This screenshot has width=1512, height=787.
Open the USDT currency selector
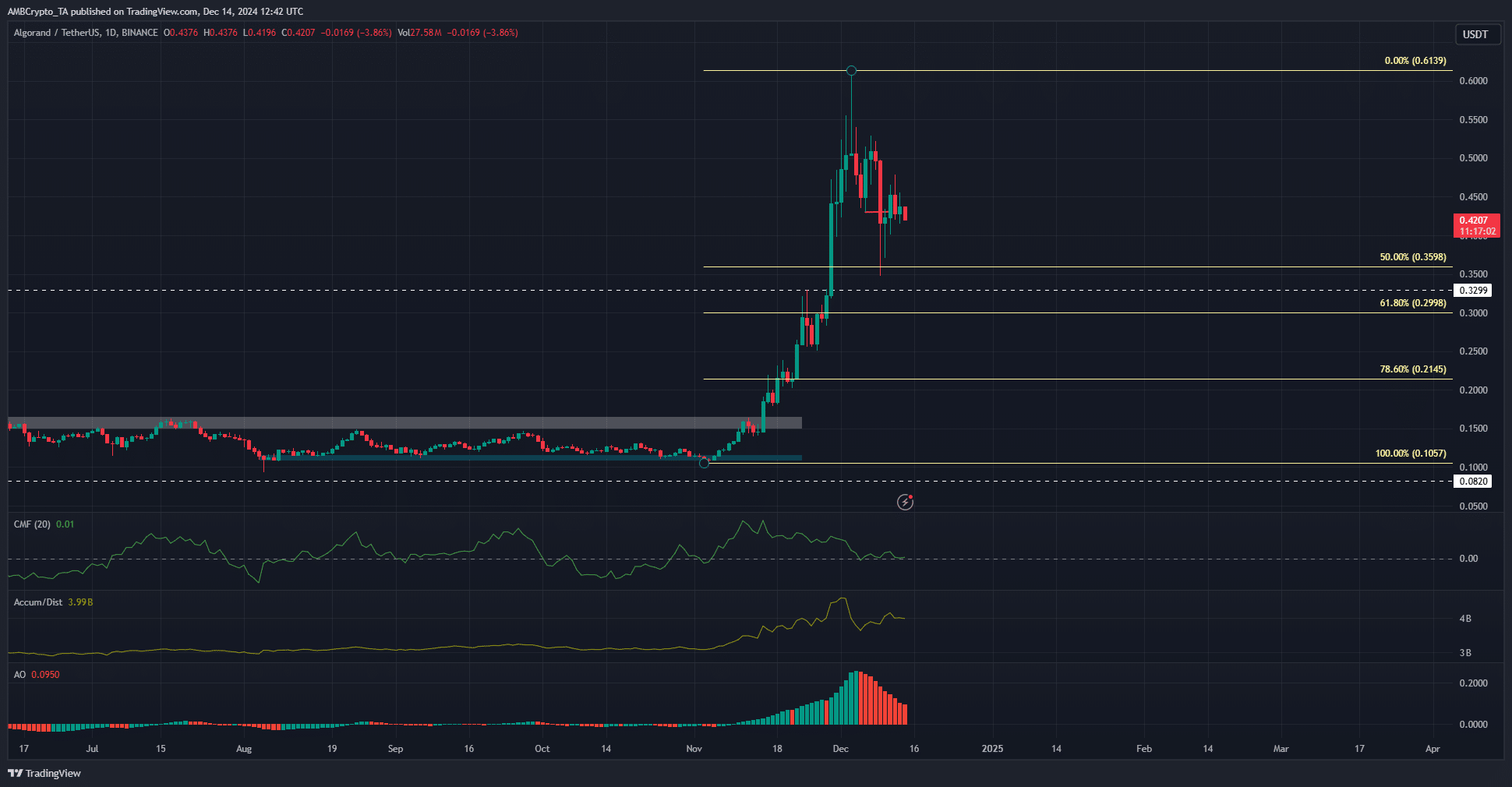pyautogui.click(x=1476, y=34)
